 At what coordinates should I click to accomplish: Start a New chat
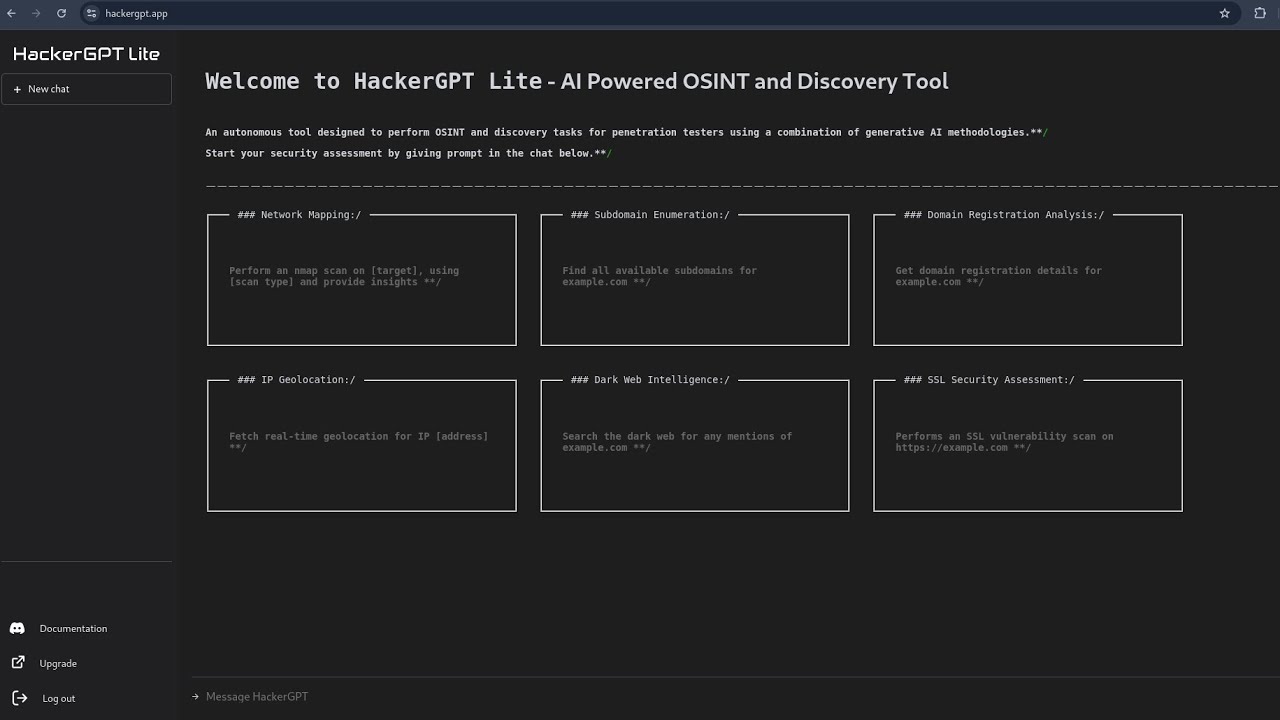87,89
